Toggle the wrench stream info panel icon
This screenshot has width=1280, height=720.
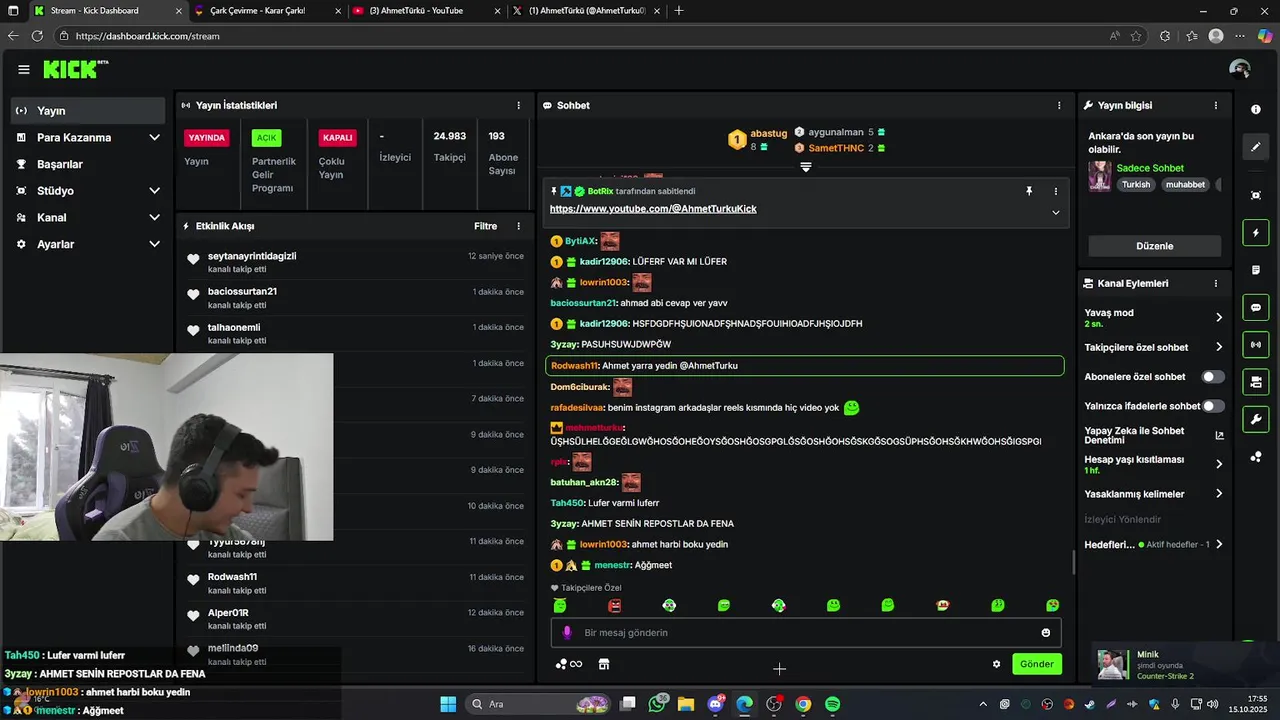click(1256, 419)
